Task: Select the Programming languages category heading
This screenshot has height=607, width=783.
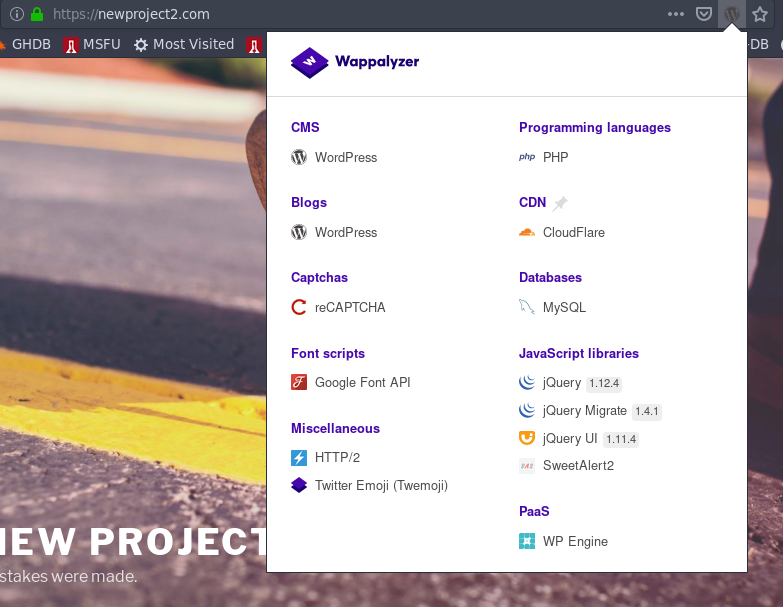Action: [x=595, y=127]
